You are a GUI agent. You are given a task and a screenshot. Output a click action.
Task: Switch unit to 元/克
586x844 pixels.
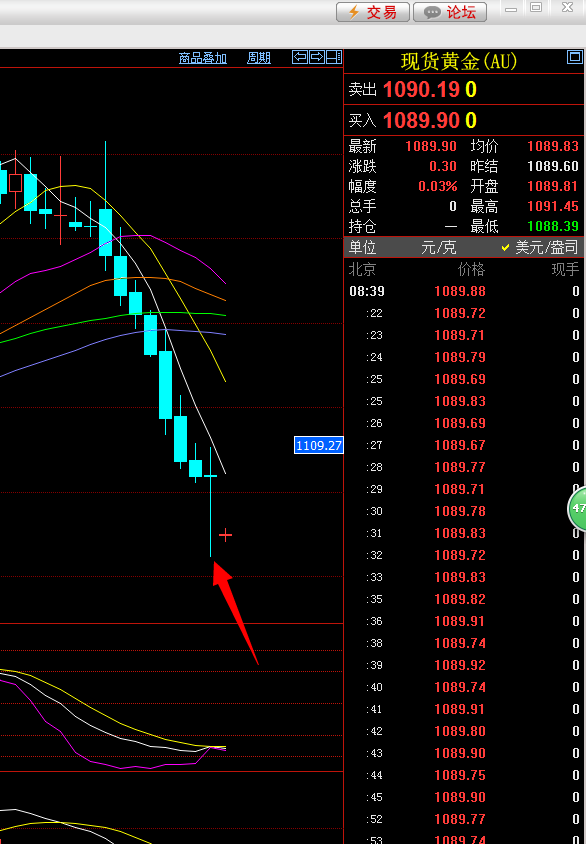point(439,248)
